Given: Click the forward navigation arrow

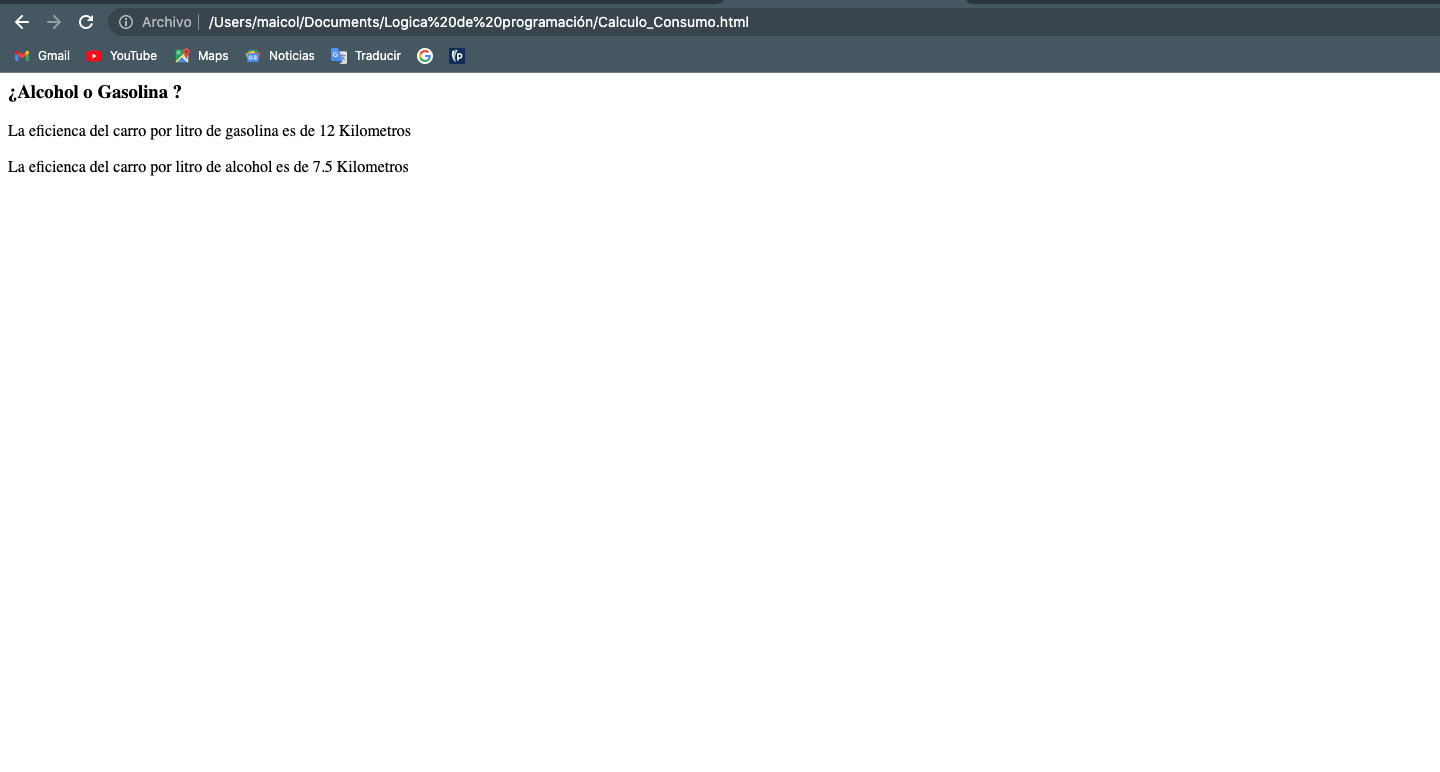Looking at the screenshot, I should click(x=54, y=22).
